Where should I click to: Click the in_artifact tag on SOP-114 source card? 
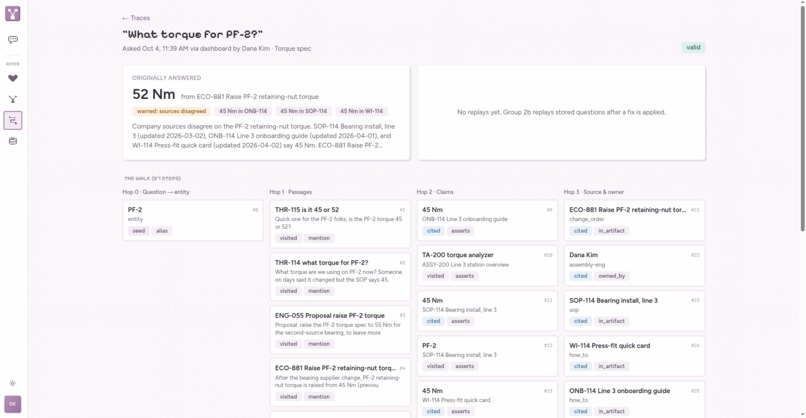tap(611, 321)
